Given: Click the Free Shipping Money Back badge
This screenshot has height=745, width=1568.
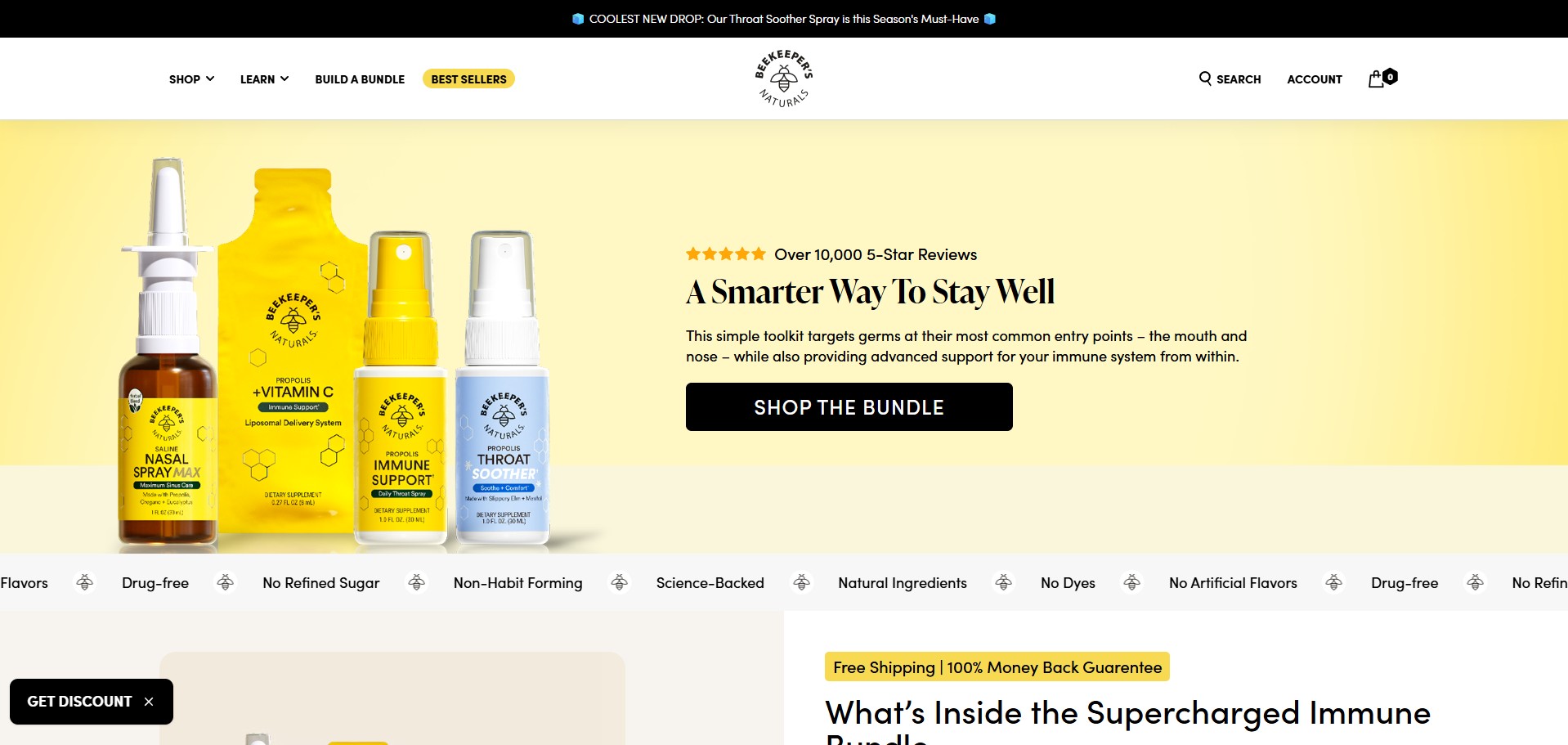Looking at the screenshot, I should point(997,666).
